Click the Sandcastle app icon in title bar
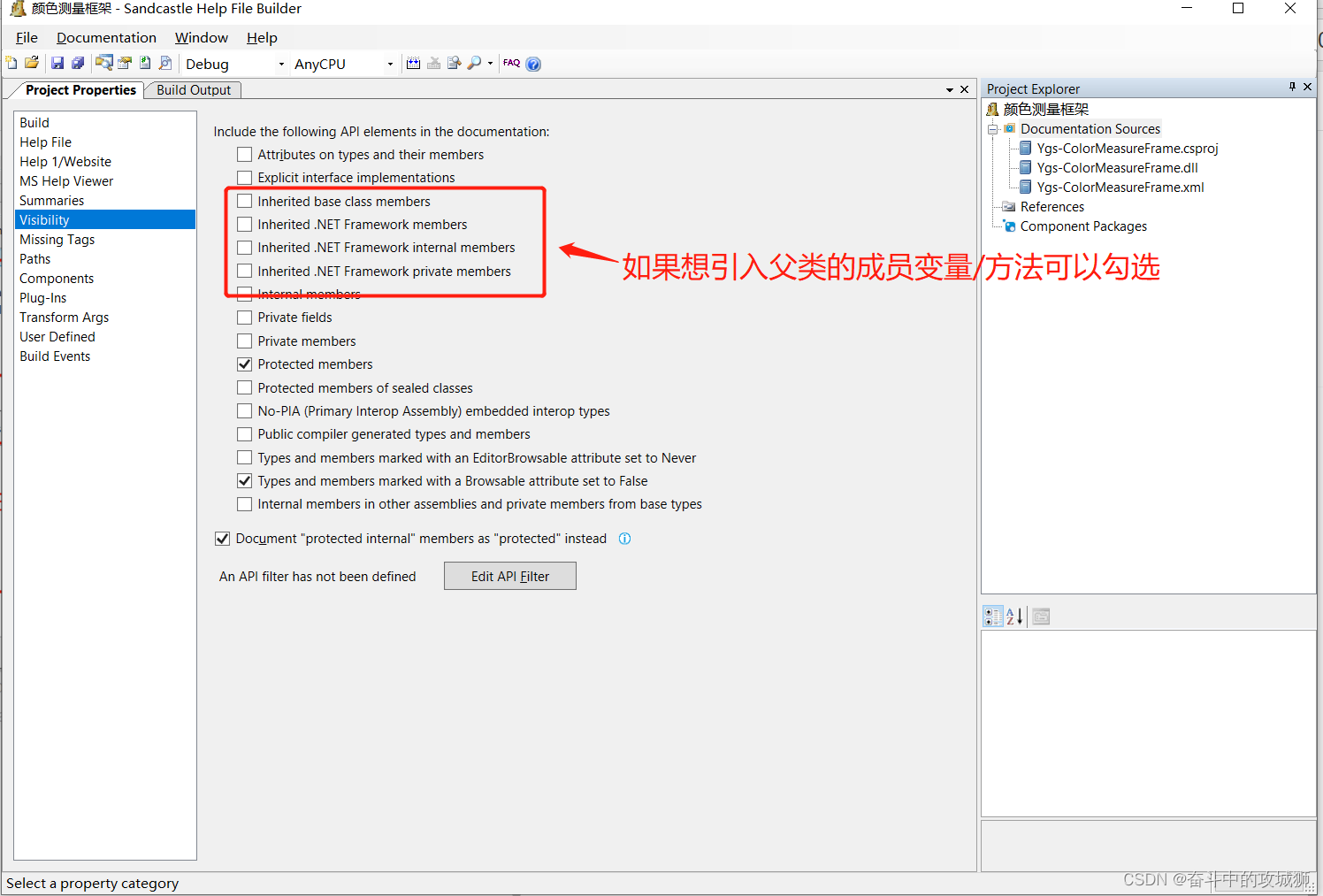 coord(17,9)
